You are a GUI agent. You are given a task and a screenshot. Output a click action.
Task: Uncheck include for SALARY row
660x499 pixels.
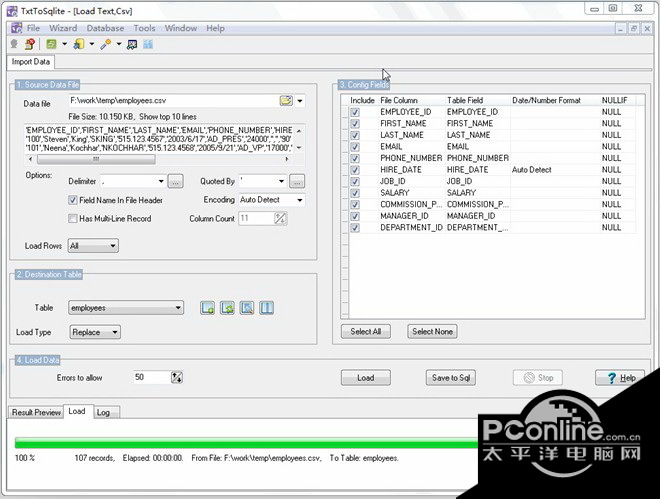coord(355,193)
